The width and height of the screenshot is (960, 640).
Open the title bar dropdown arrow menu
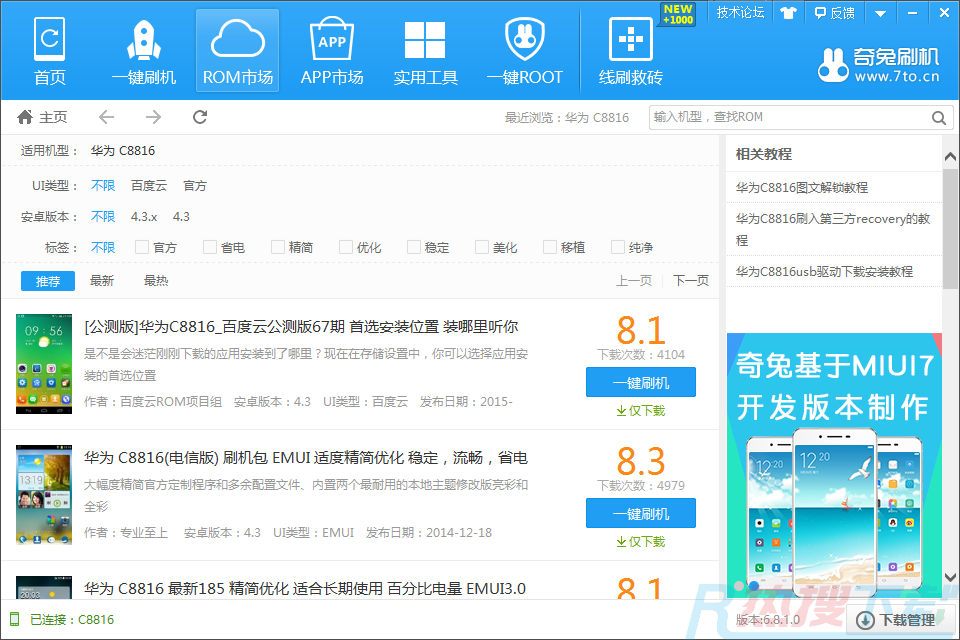tap(880, 13)
